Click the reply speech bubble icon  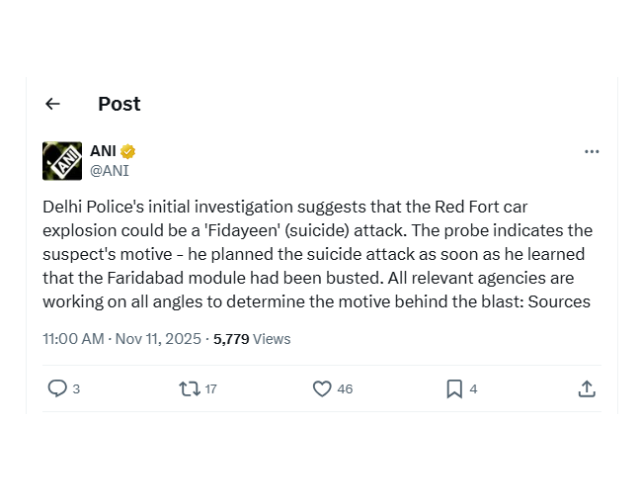point(57,389)
